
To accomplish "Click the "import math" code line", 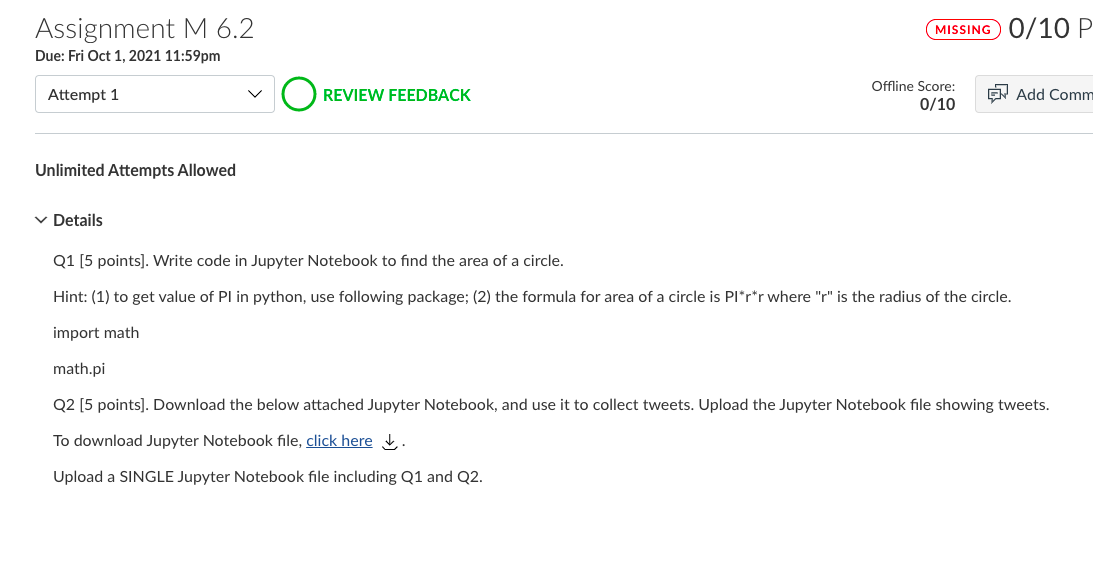I will (x=96, y=332).
